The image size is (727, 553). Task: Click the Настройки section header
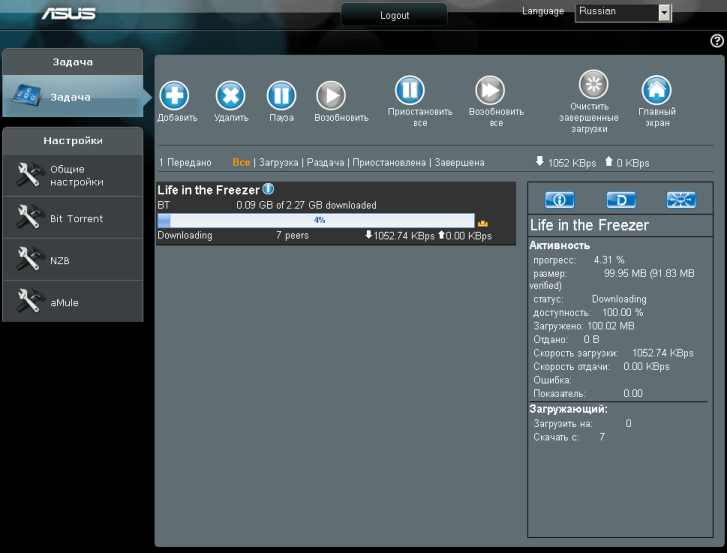tap(73, 140)
